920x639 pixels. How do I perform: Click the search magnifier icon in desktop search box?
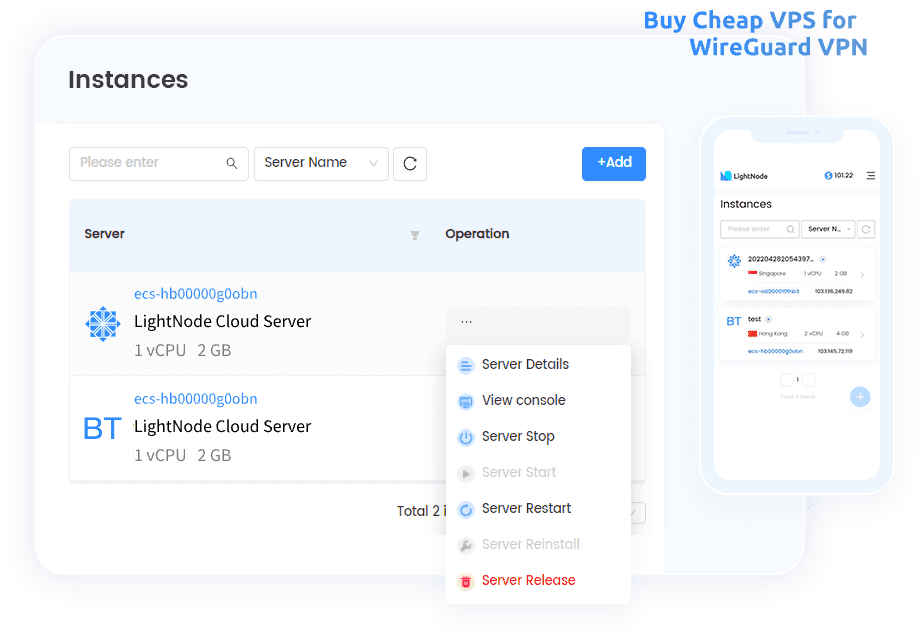(x=232, y=163)
